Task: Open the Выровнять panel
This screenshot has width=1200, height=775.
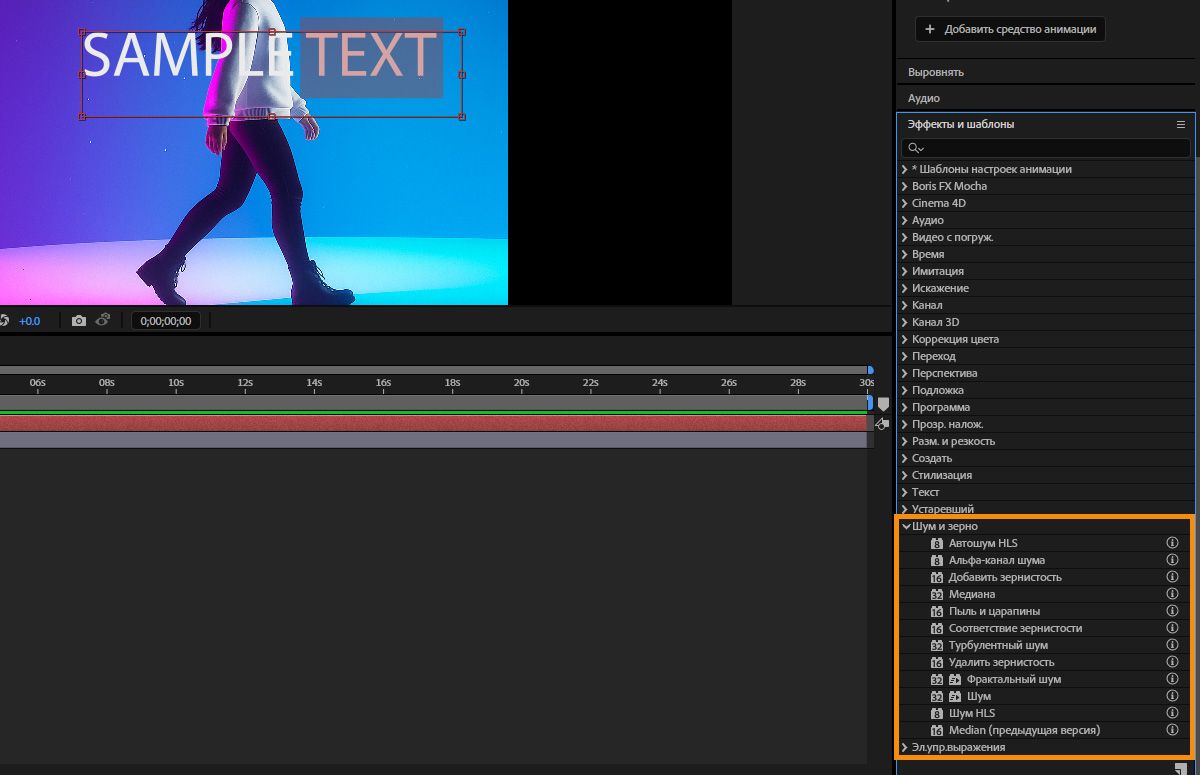Action: 935,73
